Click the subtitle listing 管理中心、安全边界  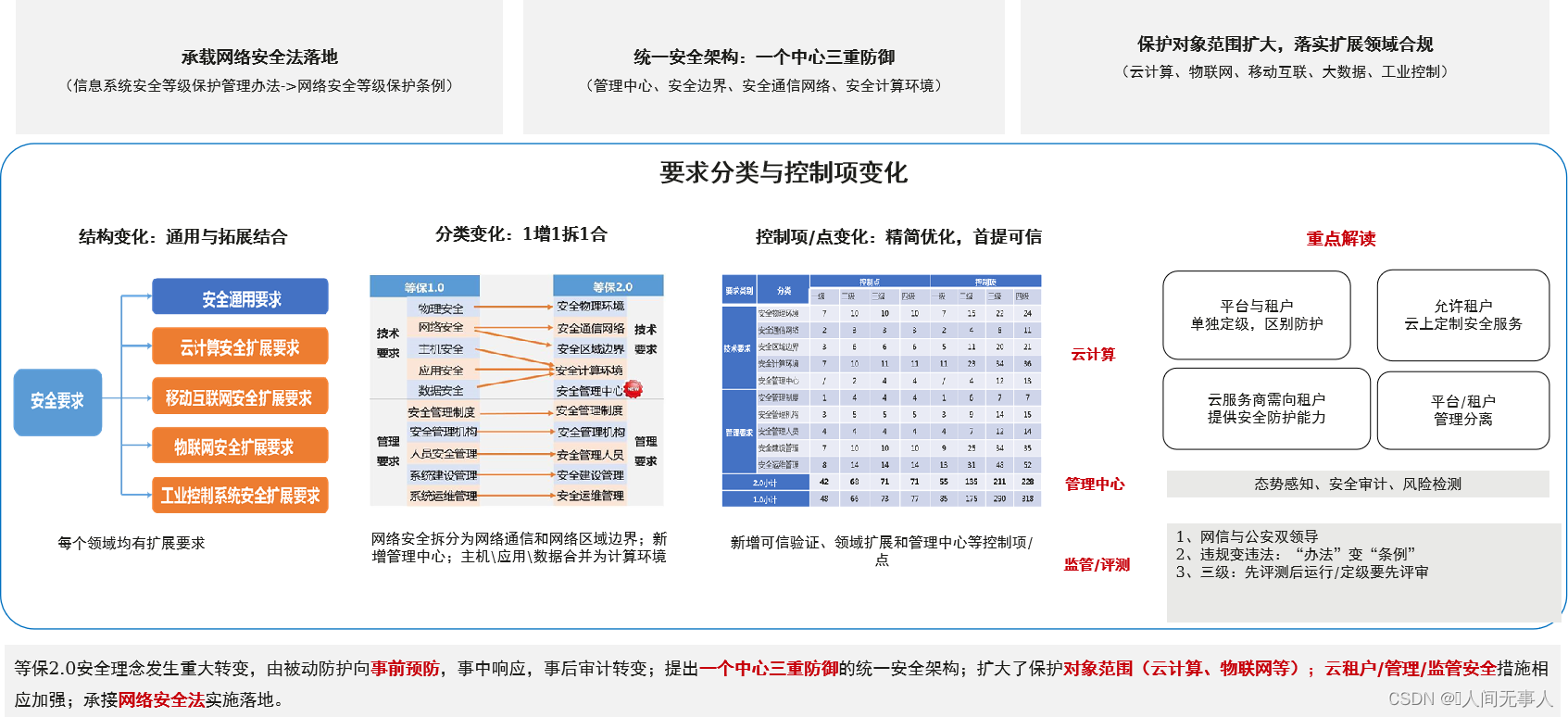[x=764, y=86]
